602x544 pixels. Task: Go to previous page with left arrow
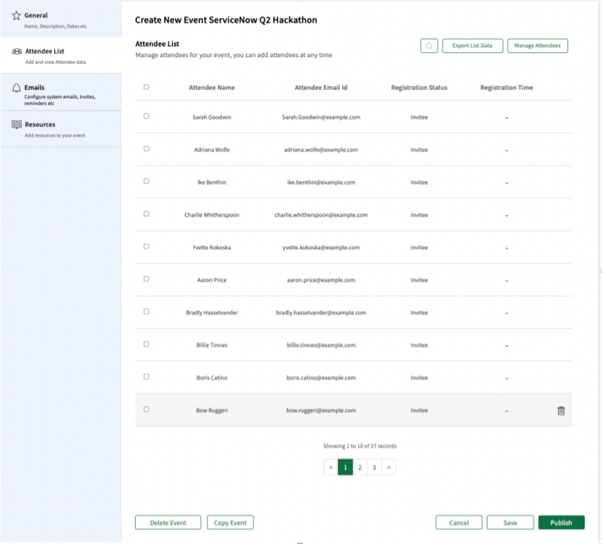point(331,467)
